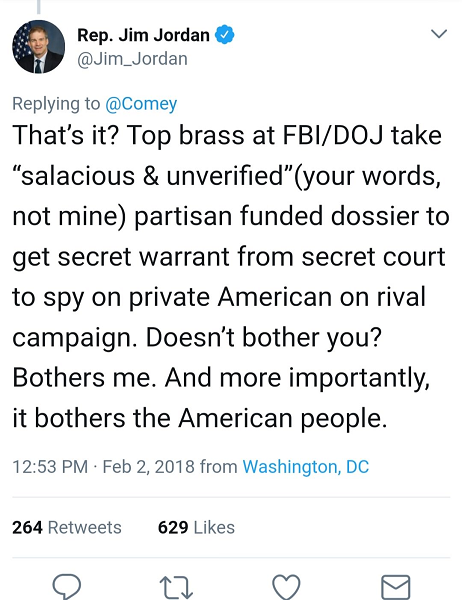The image size is (462, 600).
Task: Tap the reply speech bubble icon
Action: coord(67,586)
